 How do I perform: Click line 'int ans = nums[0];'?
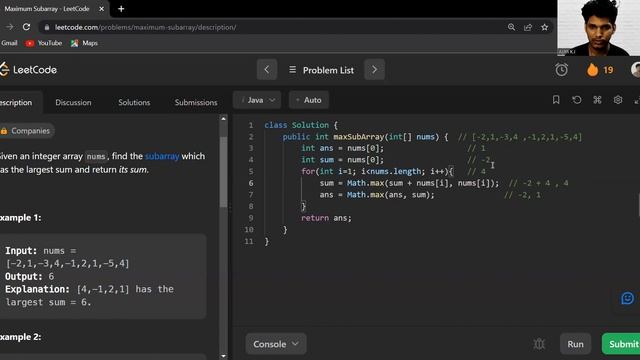coord(342,148)
